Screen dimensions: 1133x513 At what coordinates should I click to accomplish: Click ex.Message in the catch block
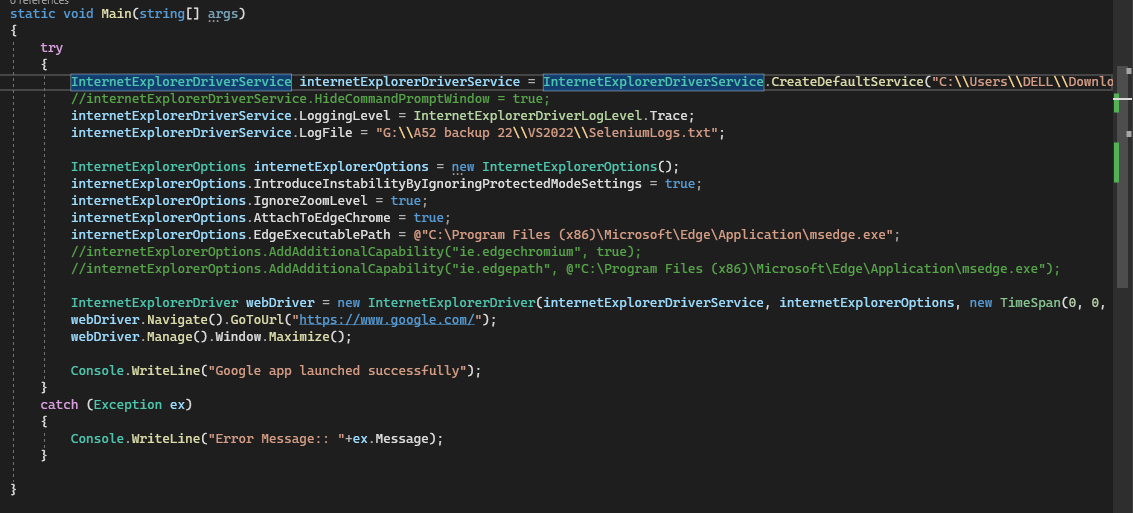coord(390,439)
